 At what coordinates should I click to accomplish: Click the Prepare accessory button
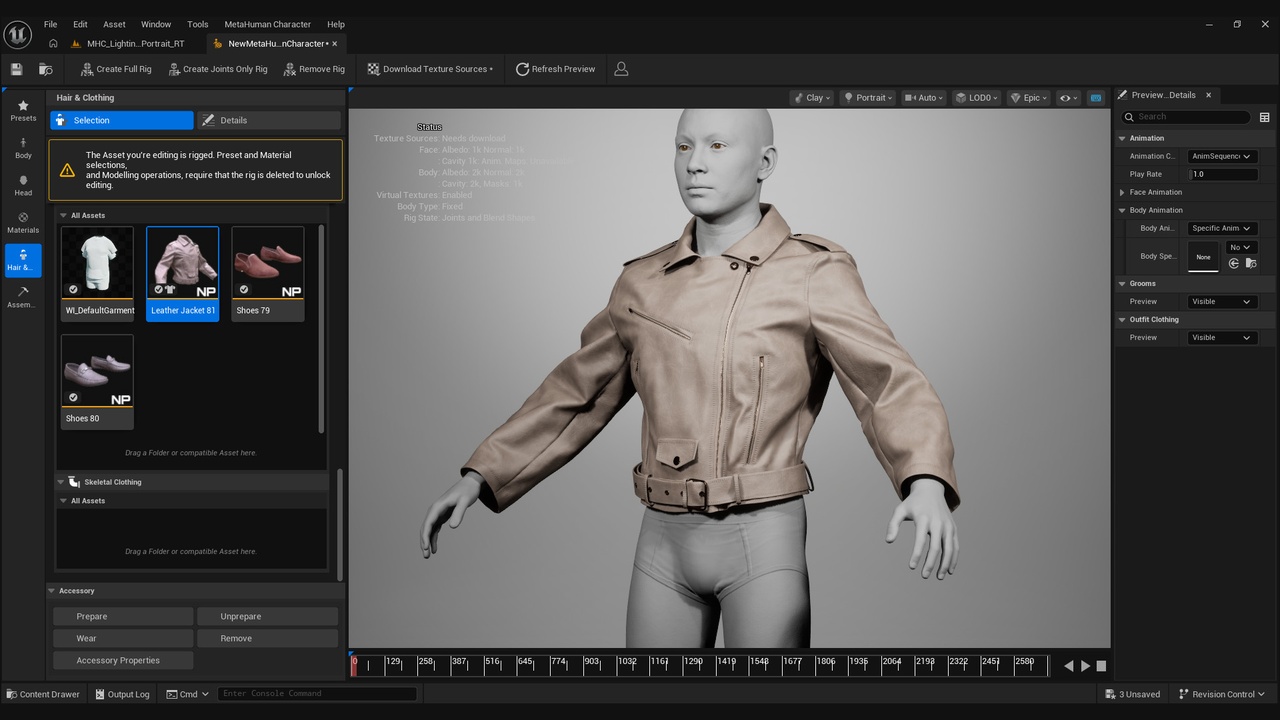[x=123, y=616]
